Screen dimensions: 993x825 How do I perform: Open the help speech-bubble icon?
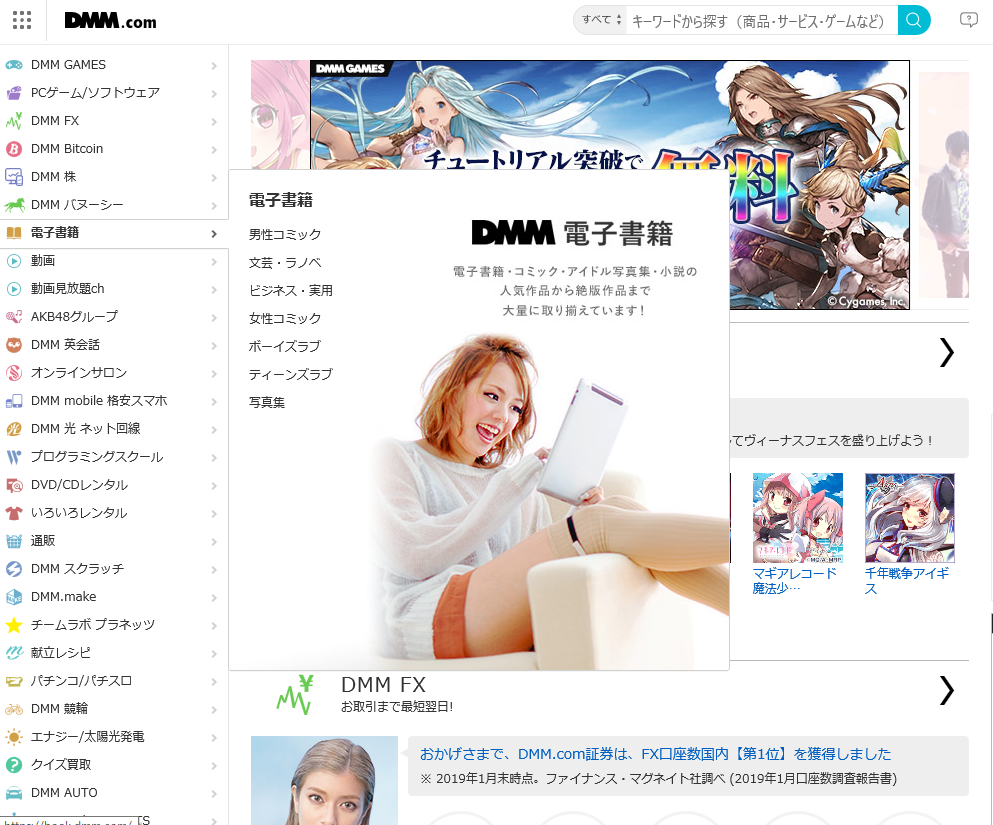point(968,20)
